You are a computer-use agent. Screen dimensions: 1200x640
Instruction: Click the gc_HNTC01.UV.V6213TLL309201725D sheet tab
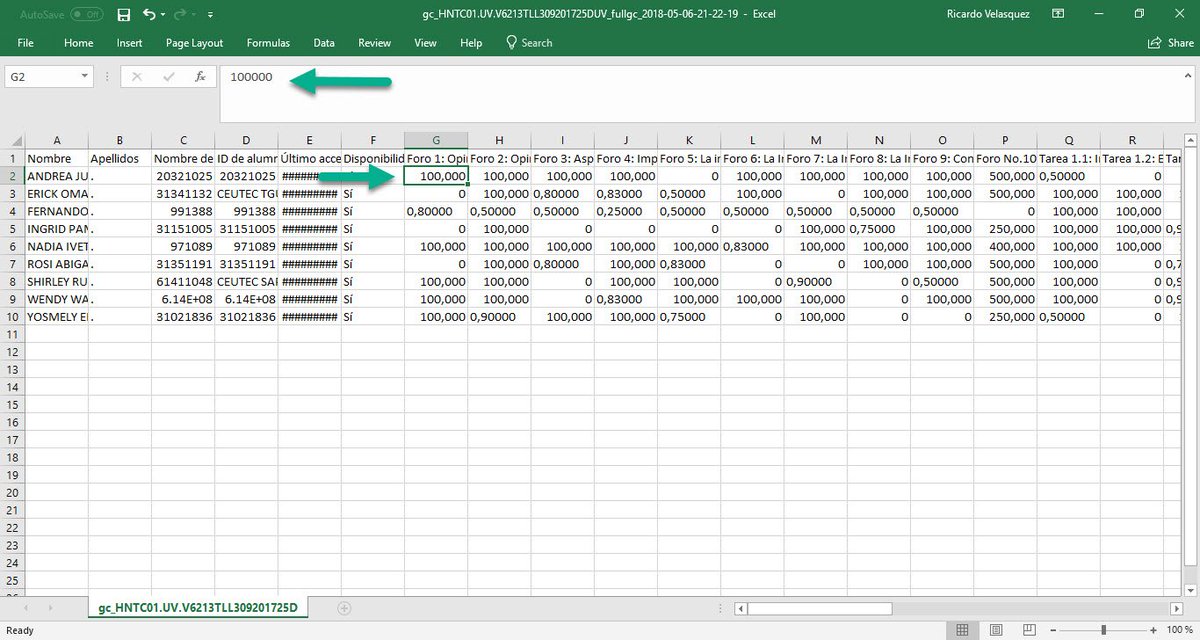198,608
